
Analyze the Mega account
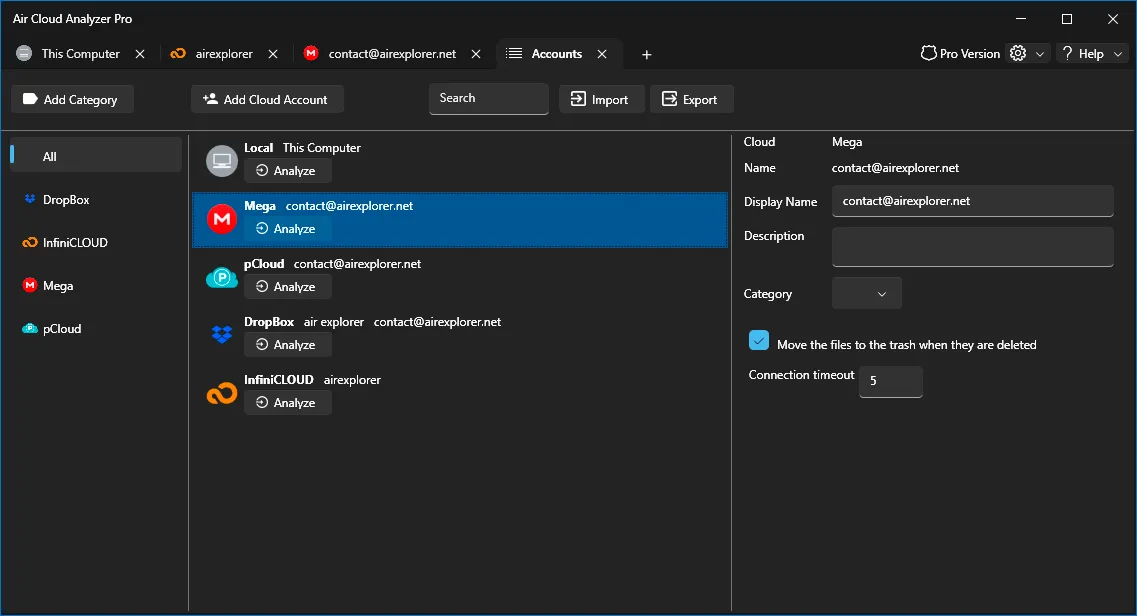coord(288,229)
